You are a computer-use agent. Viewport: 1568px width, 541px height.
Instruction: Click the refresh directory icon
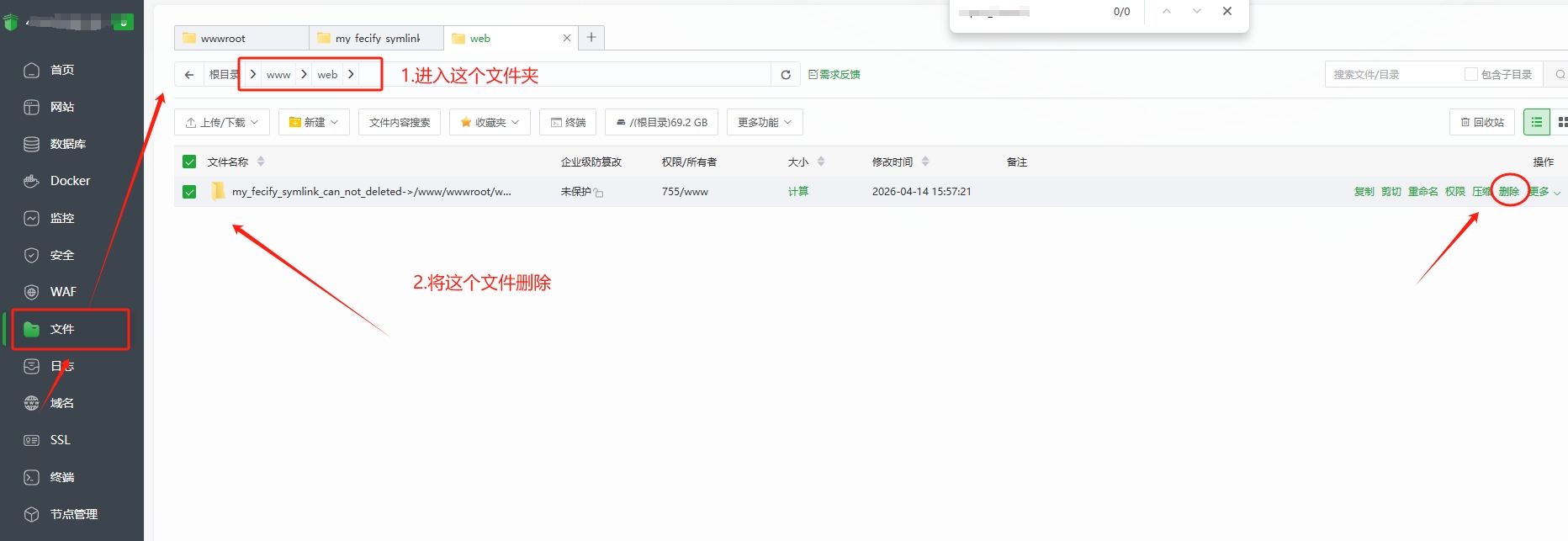pyautogui.click(x=785, y=75)
